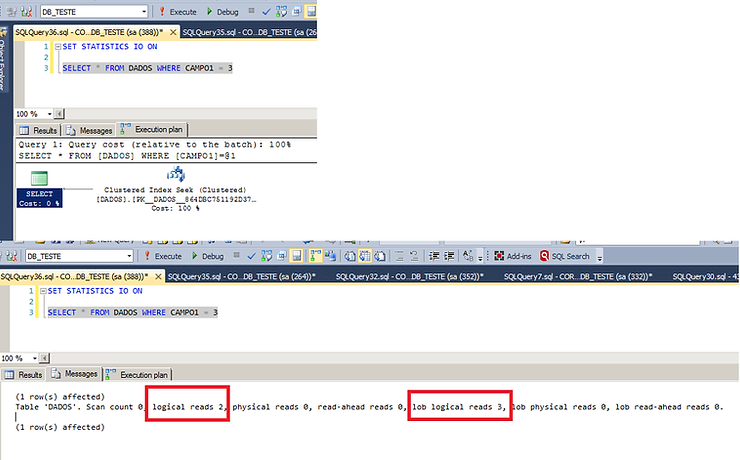Open Execution plan tab in lower window
Viewport: 740px width, 460px height.
click(137, 375)
